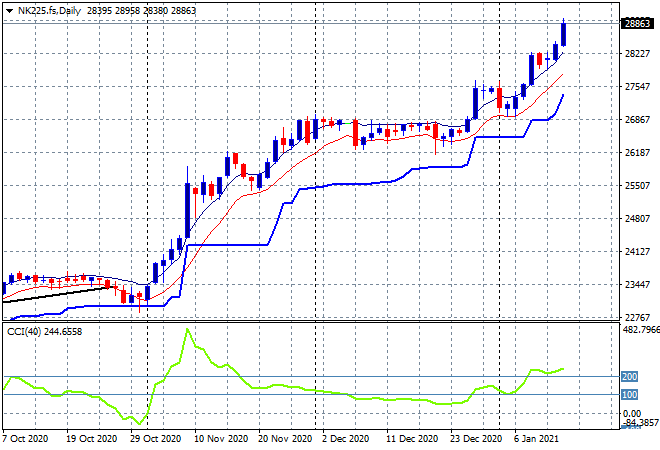Click the 25507 price axis label
Viewport: 660px width, 450px height.
637,185
